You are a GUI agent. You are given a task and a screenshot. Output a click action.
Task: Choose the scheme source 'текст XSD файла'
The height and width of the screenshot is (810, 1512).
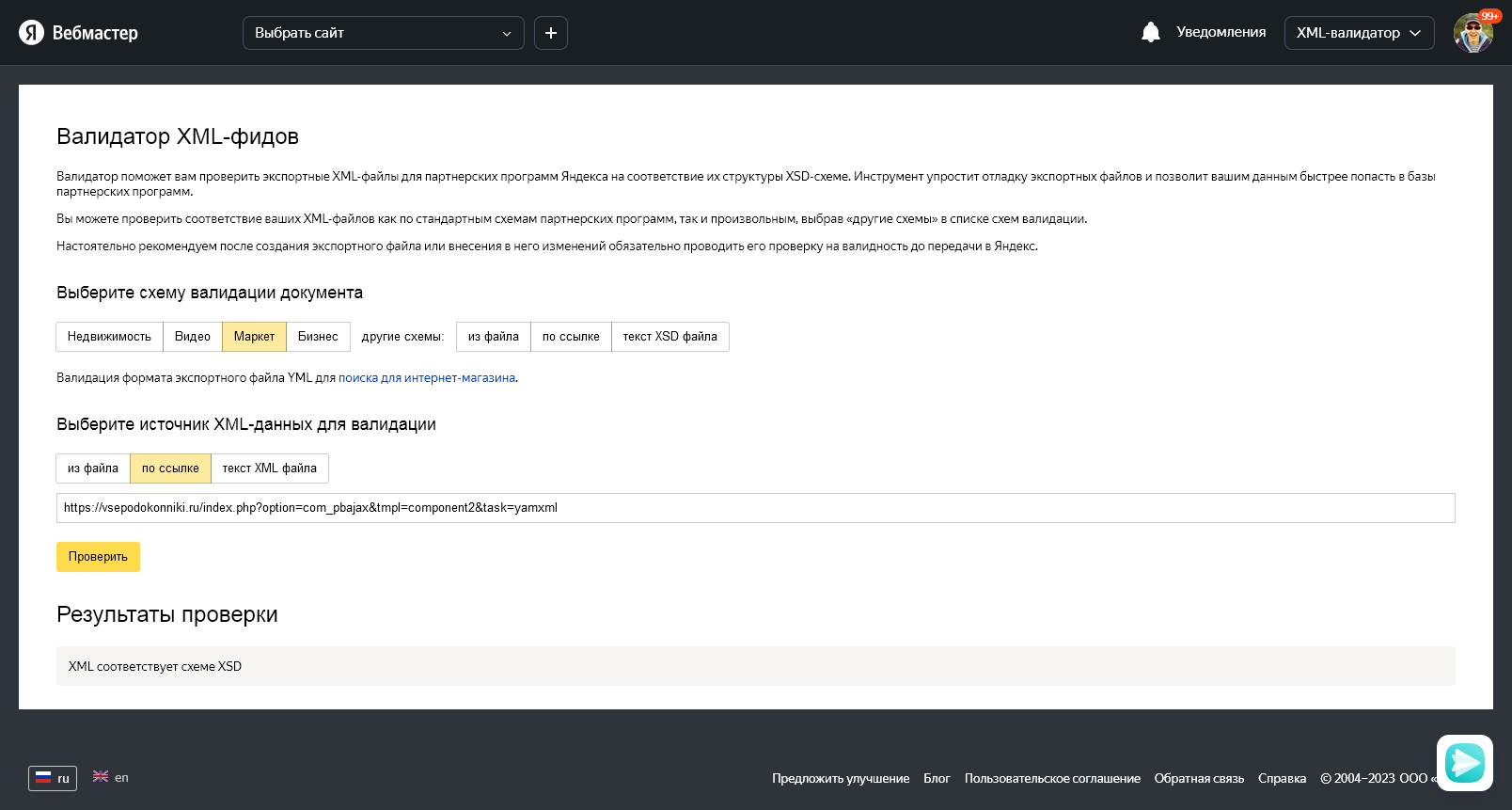pos(669,337)
